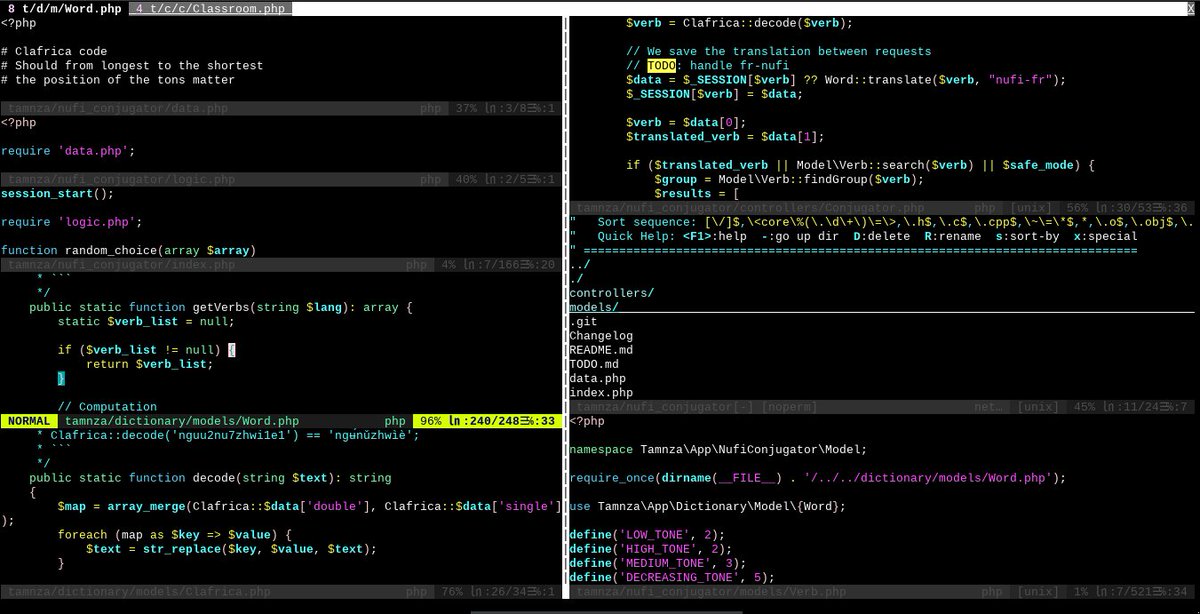The height and width of the screenshot is (614, 1200).
Task: Place cursor on the array_merge line
Action: 307,506
